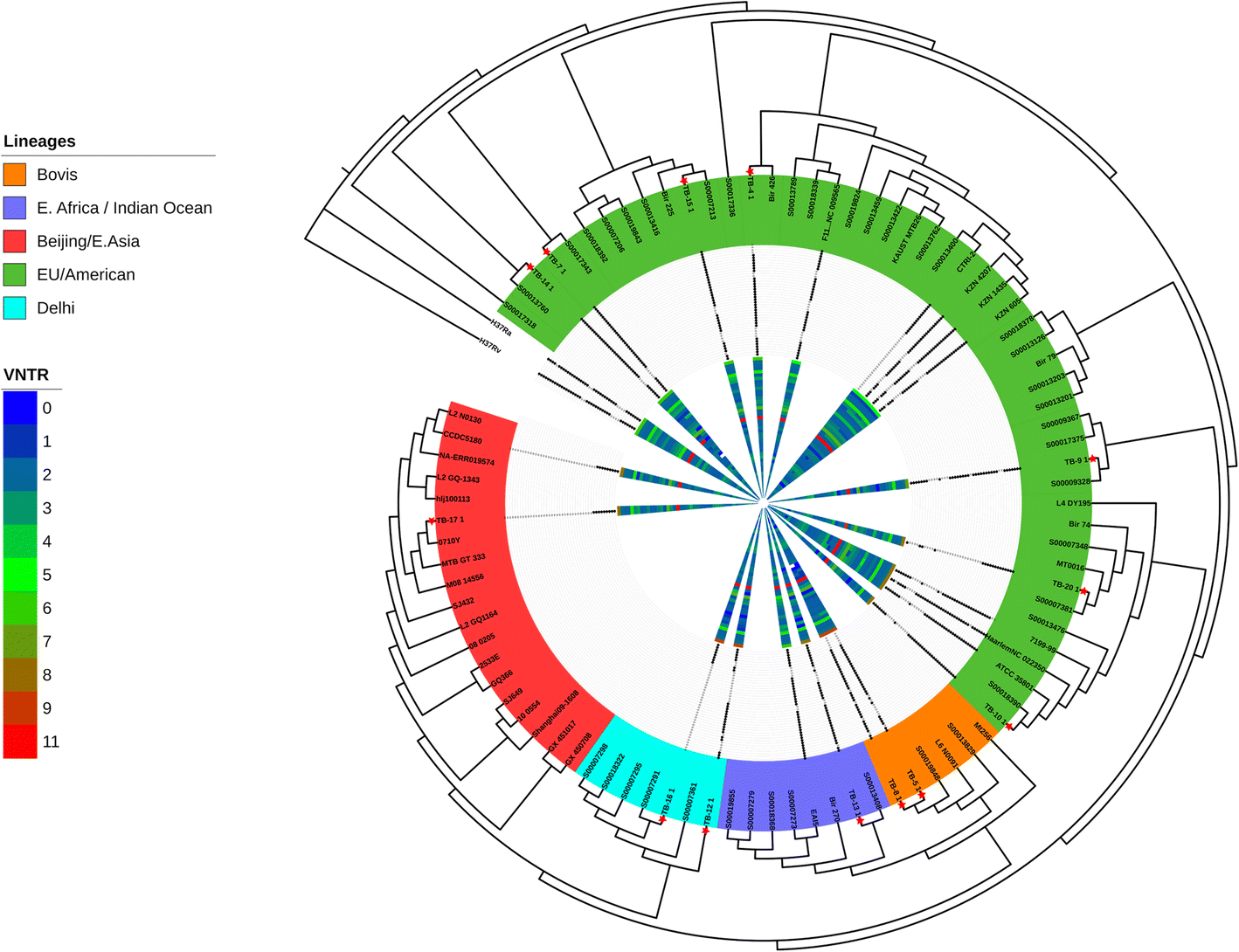Select the S00007361 strain label
The width and height of the screenshot is (1239, 952).
(689, 800)
